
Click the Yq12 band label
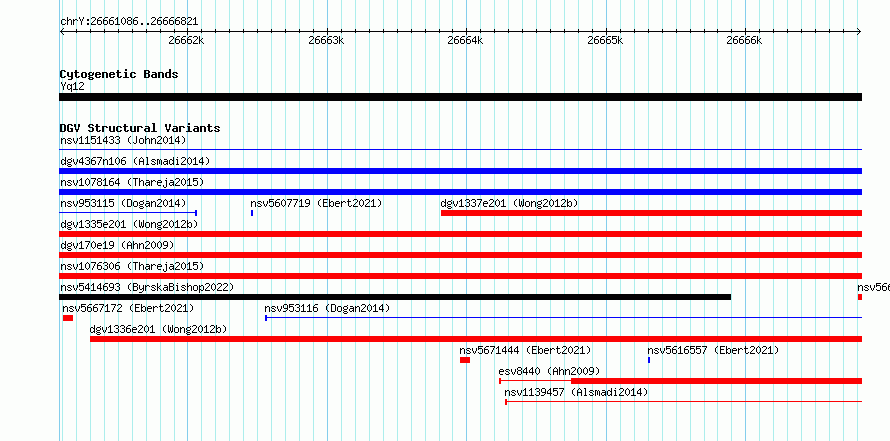pyautogui.click(x=72, y=87)
